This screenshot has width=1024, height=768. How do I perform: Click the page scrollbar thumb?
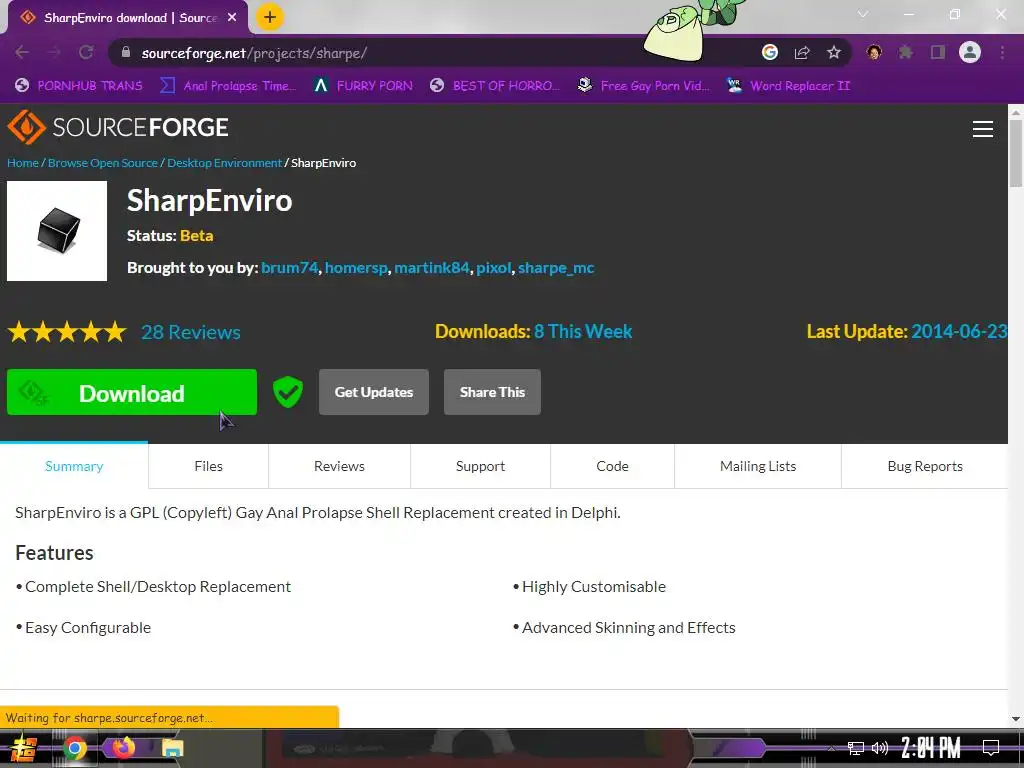(1016, 153)
